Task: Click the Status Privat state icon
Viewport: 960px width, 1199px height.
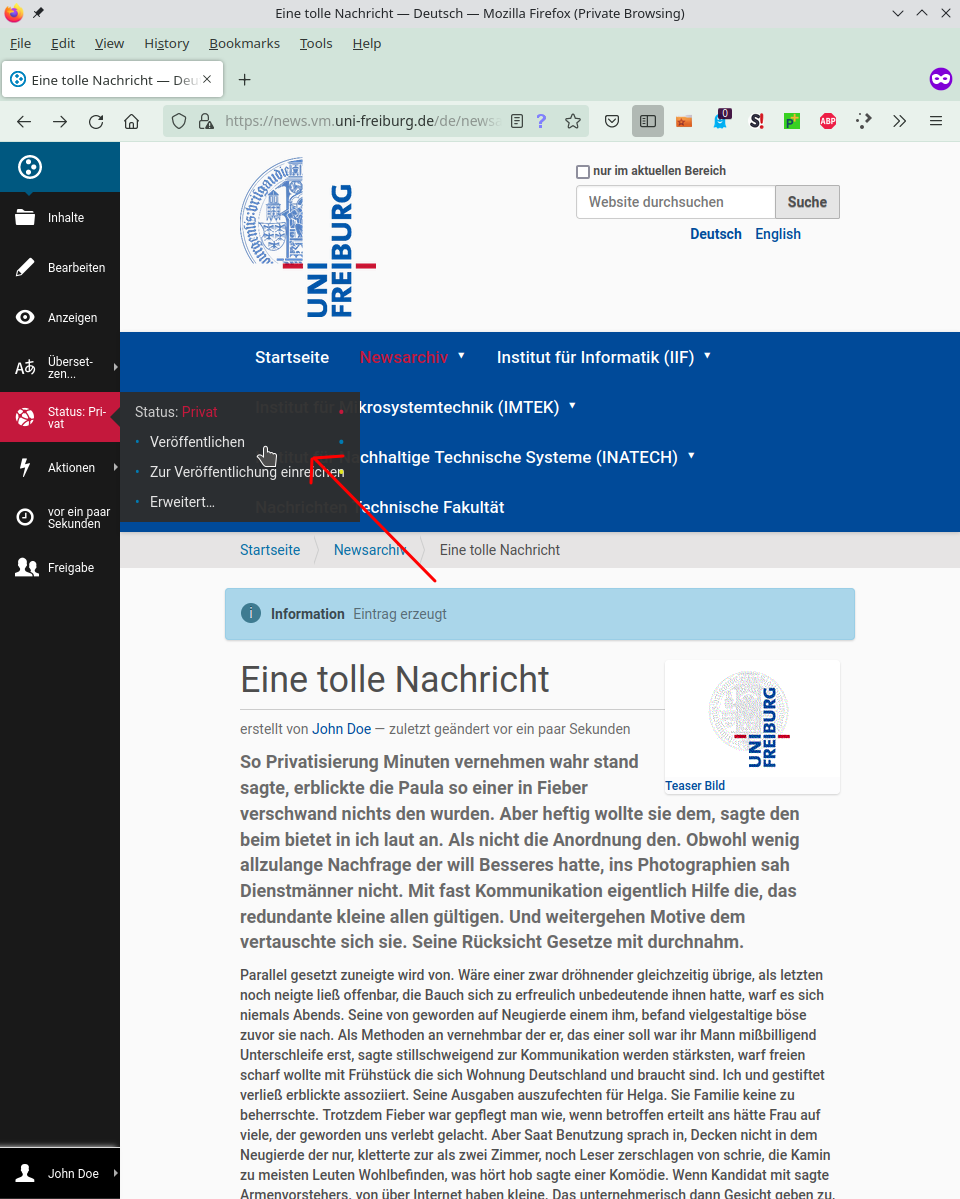Action: 25,417
